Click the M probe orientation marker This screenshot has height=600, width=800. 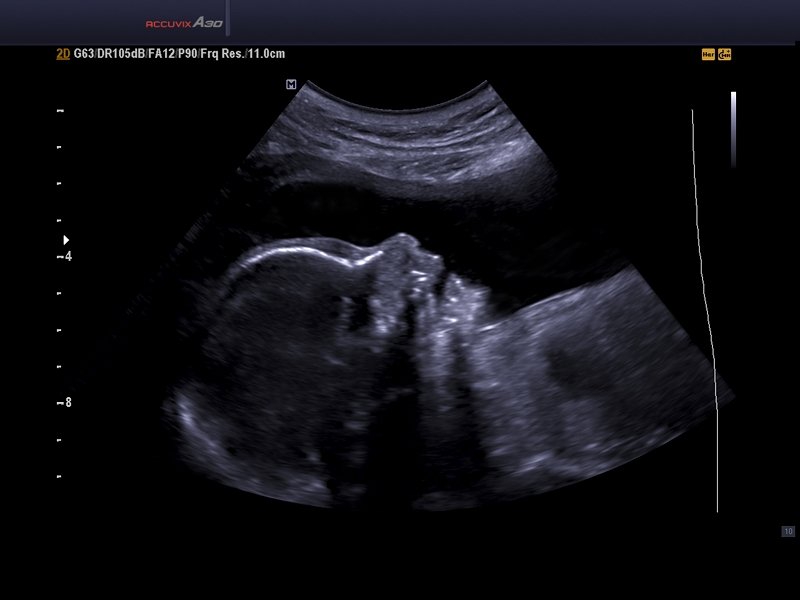(291, 84)
